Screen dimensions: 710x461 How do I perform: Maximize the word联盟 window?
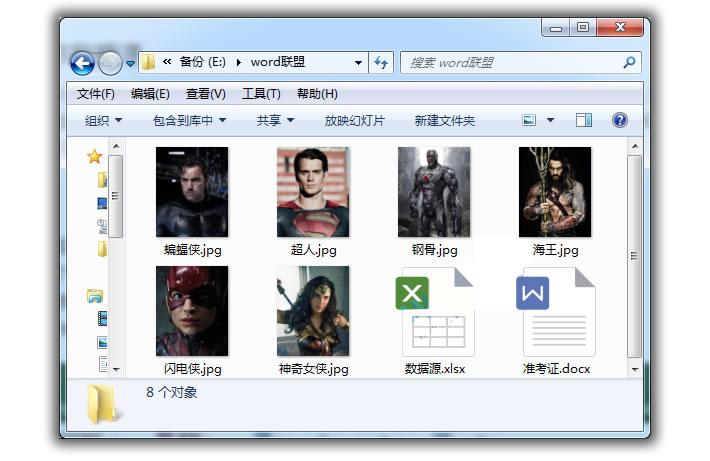tap(583, 28)
